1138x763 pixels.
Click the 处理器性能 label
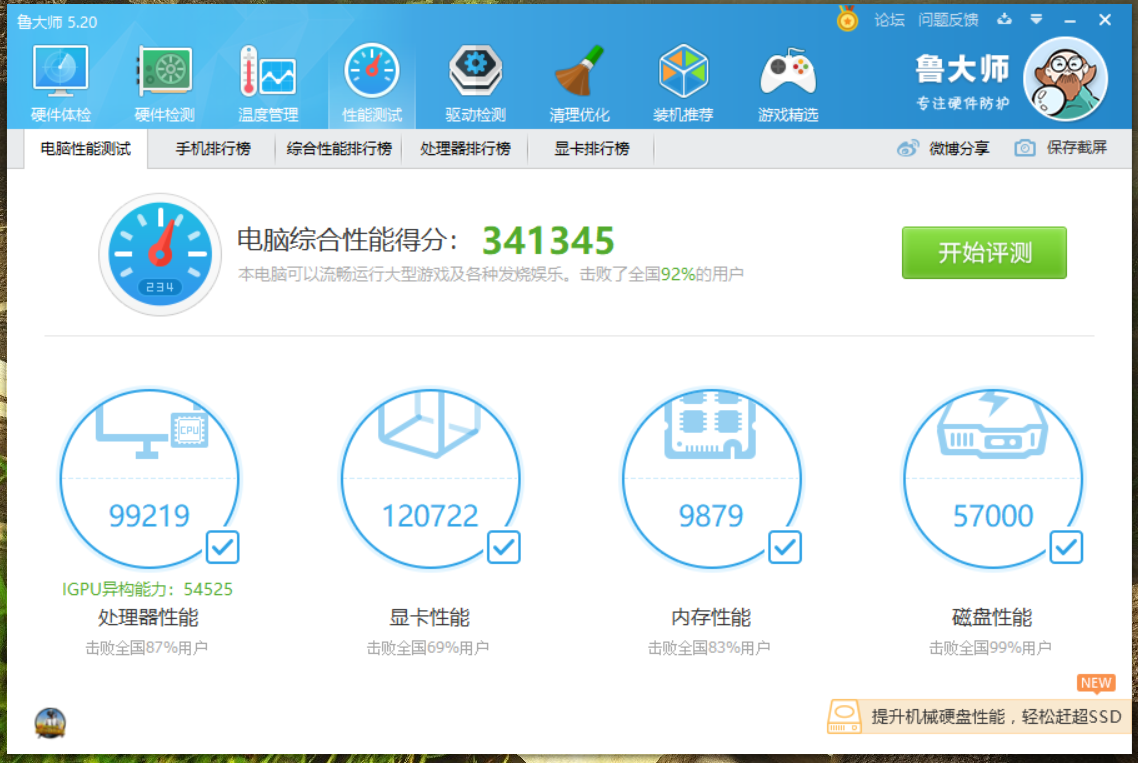coord(148,618)
